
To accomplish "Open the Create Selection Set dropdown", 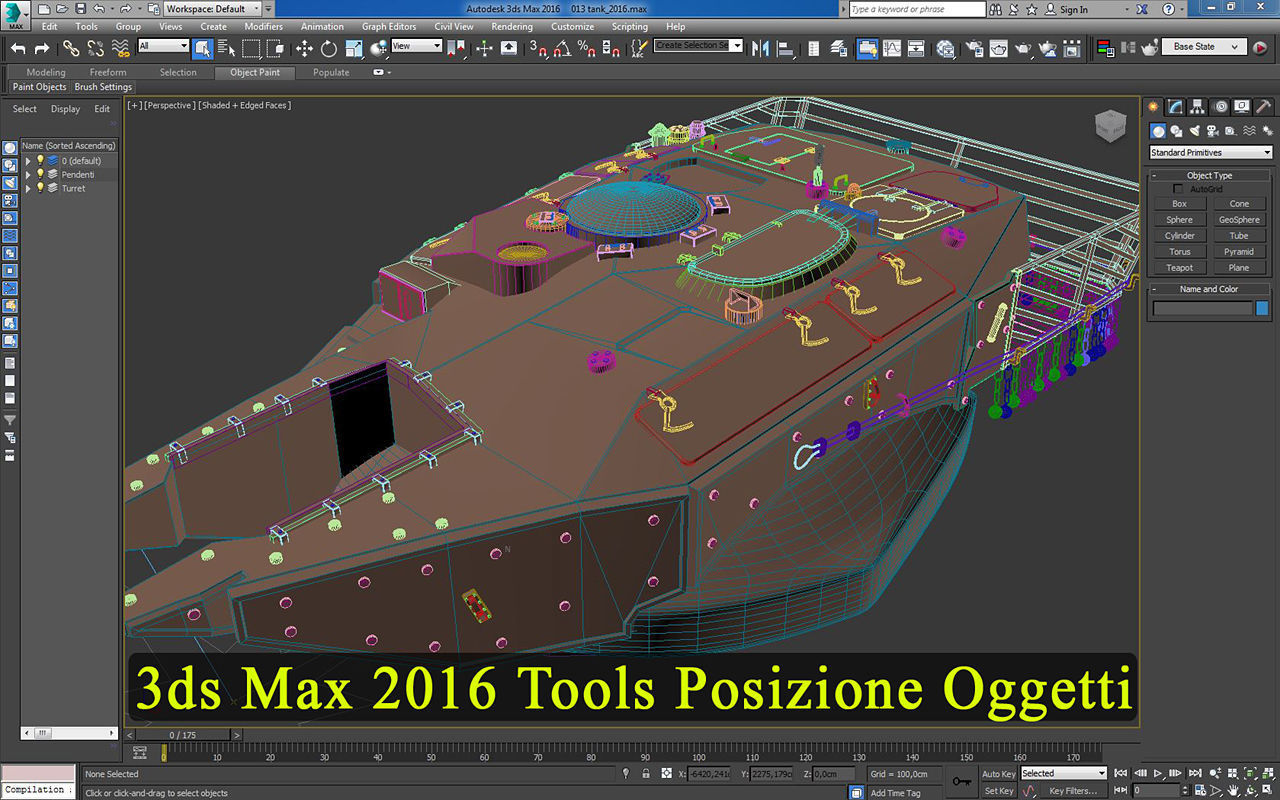I will pos(698,46).
